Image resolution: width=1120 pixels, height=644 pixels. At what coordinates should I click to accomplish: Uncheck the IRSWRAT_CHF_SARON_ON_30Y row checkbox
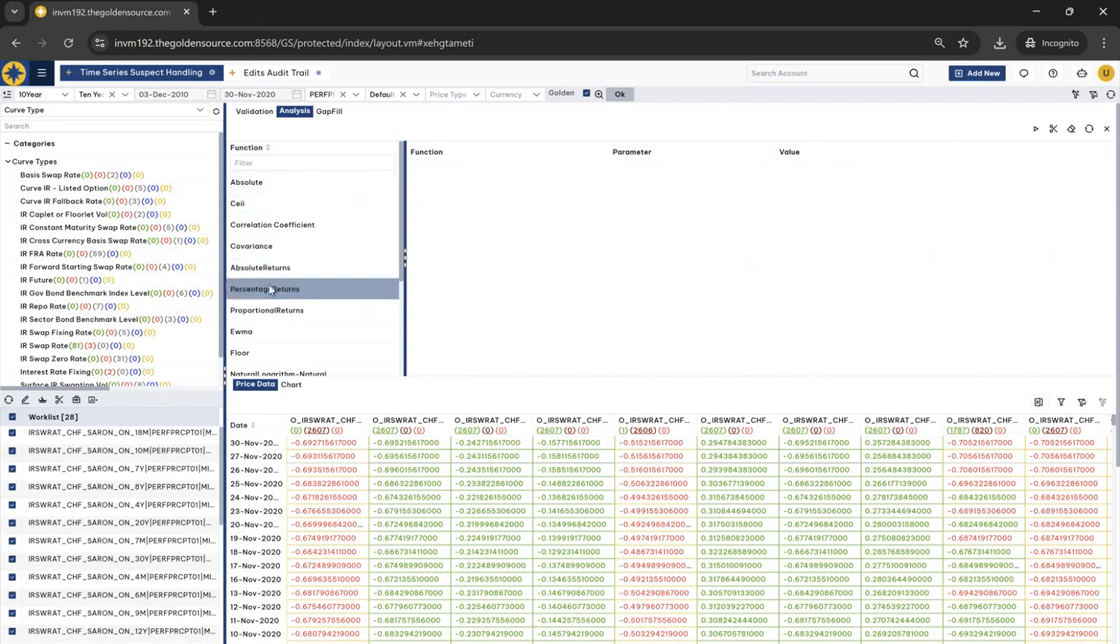coord(12,559)
